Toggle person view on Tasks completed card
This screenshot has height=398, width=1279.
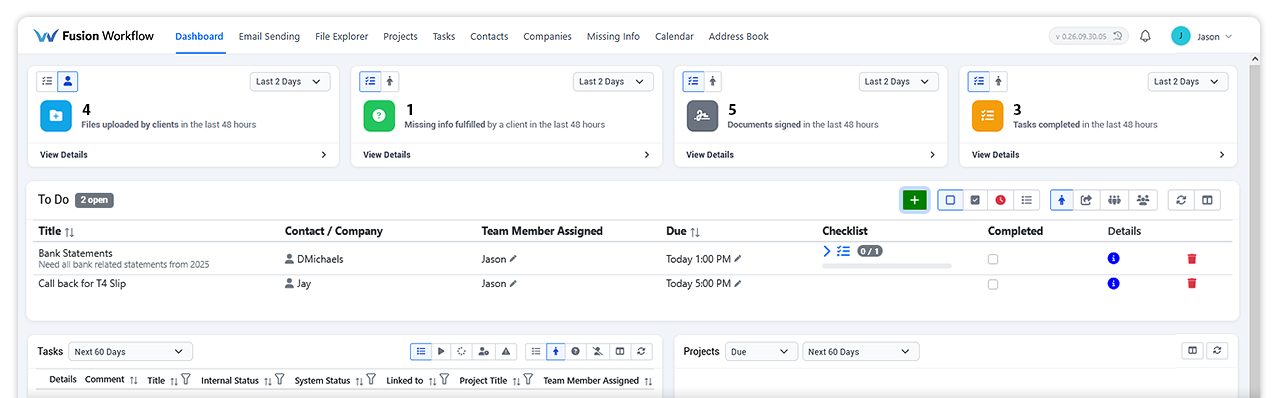(x=999, y=82)
